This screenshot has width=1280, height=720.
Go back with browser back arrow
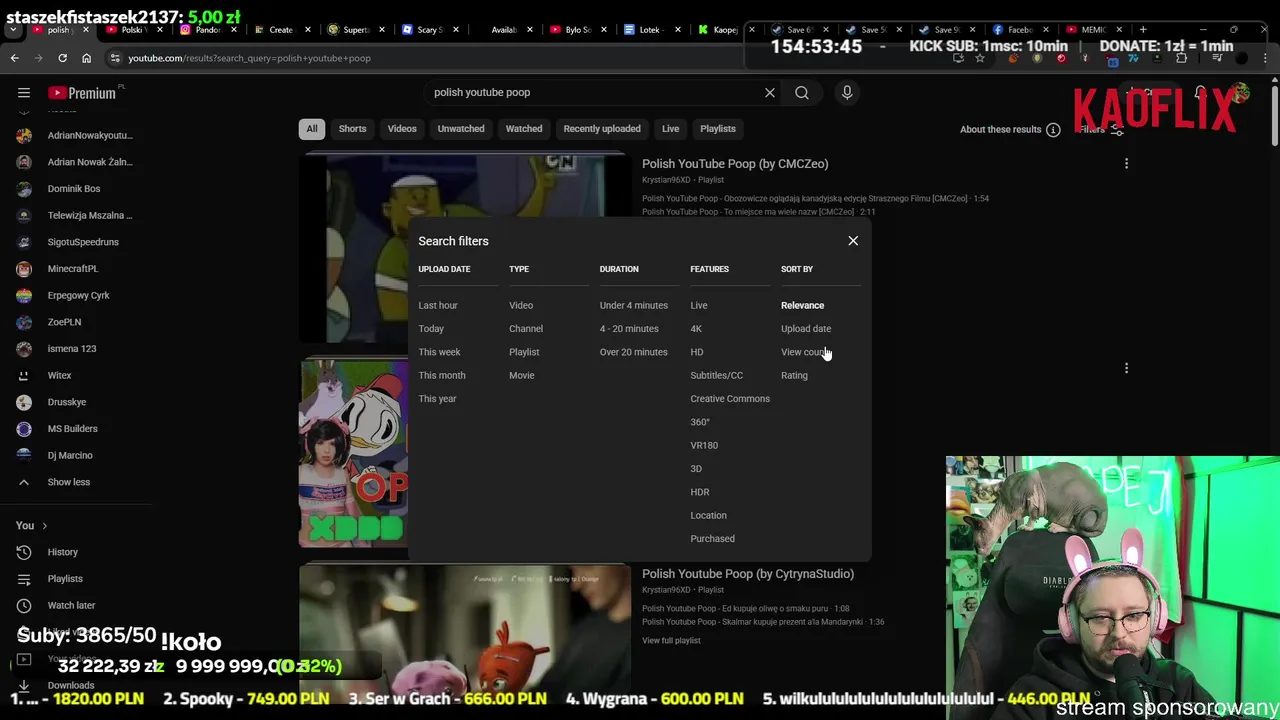tap(14, 58)
